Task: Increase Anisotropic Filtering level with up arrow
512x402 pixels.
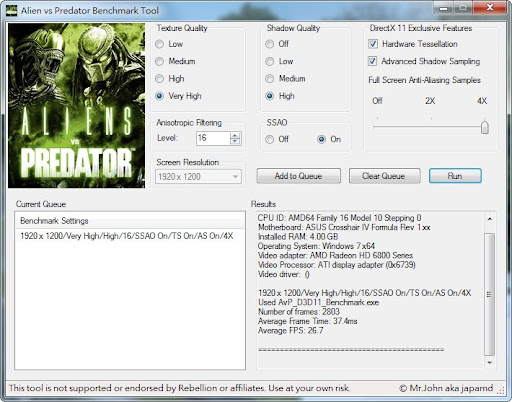Action: click(235, 135)
